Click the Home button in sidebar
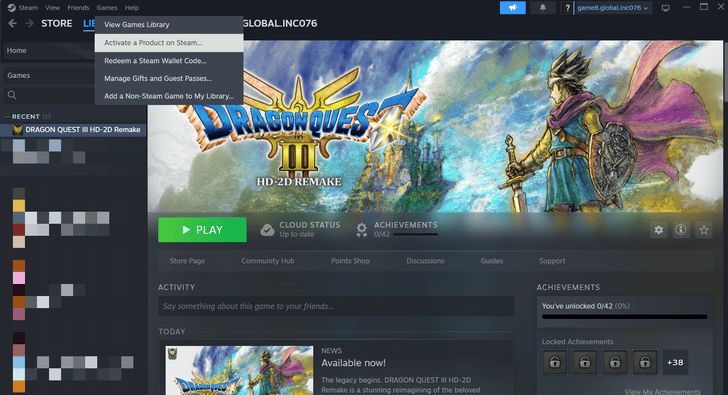 point(49,51)
